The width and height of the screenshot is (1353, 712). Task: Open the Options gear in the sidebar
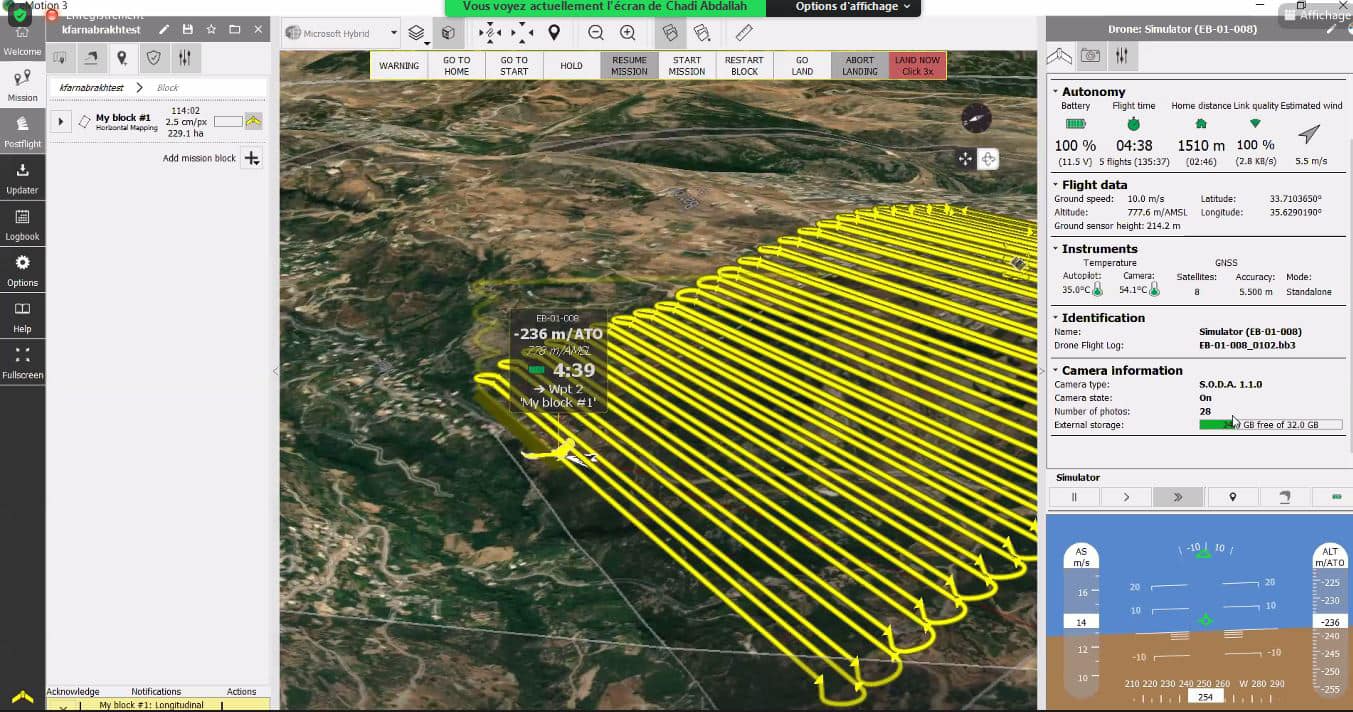[x=22, y=270]
